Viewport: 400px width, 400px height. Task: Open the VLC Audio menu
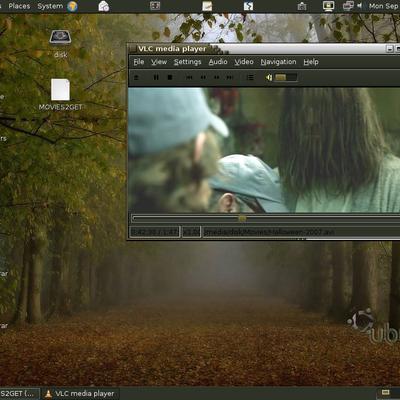point(218,62)
